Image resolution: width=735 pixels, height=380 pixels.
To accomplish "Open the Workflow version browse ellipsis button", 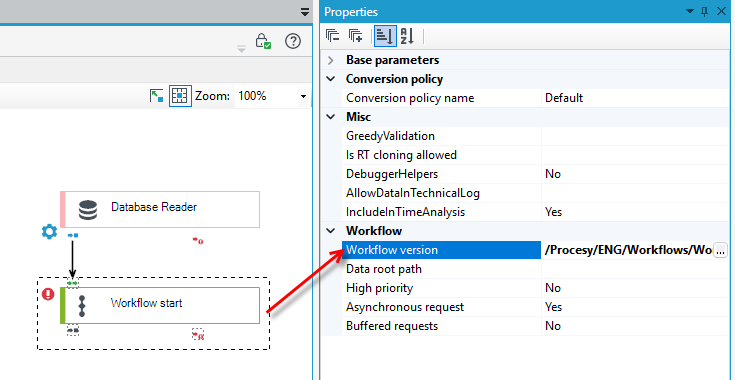I will [720, 250].
